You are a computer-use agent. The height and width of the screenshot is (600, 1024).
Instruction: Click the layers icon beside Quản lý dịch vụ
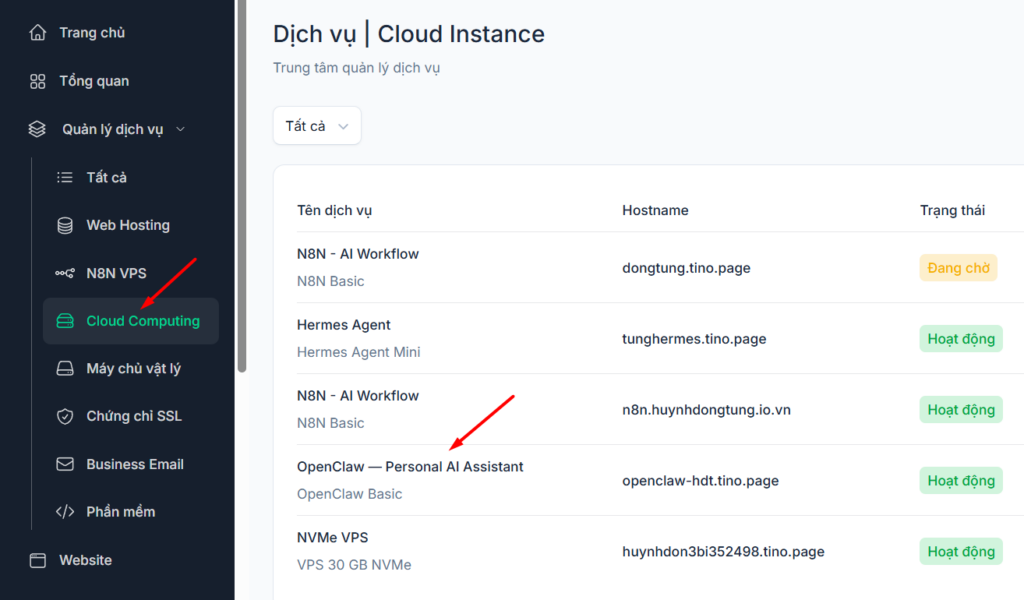[37, 129]
